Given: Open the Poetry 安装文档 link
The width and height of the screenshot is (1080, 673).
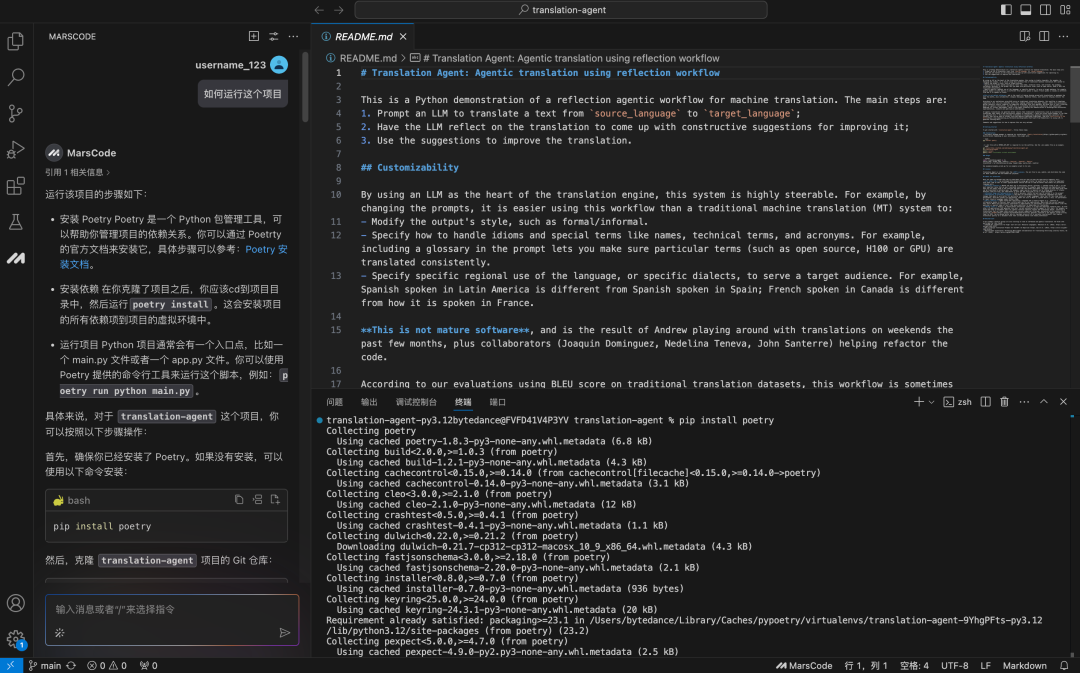Looking at the screenshot, I should pos(267,249).
